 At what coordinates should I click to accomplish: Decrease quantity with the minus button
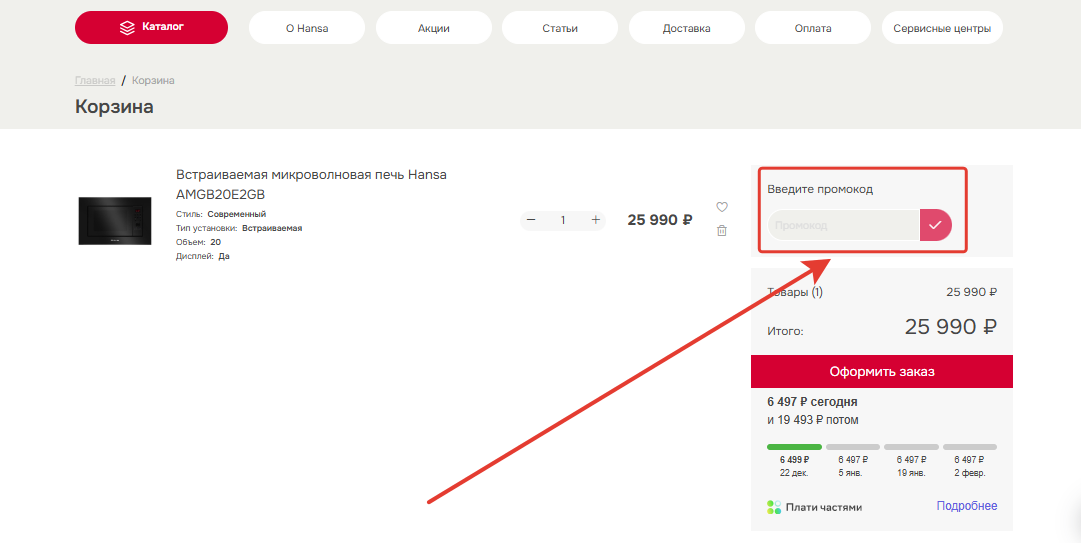[x=531, y=220]
